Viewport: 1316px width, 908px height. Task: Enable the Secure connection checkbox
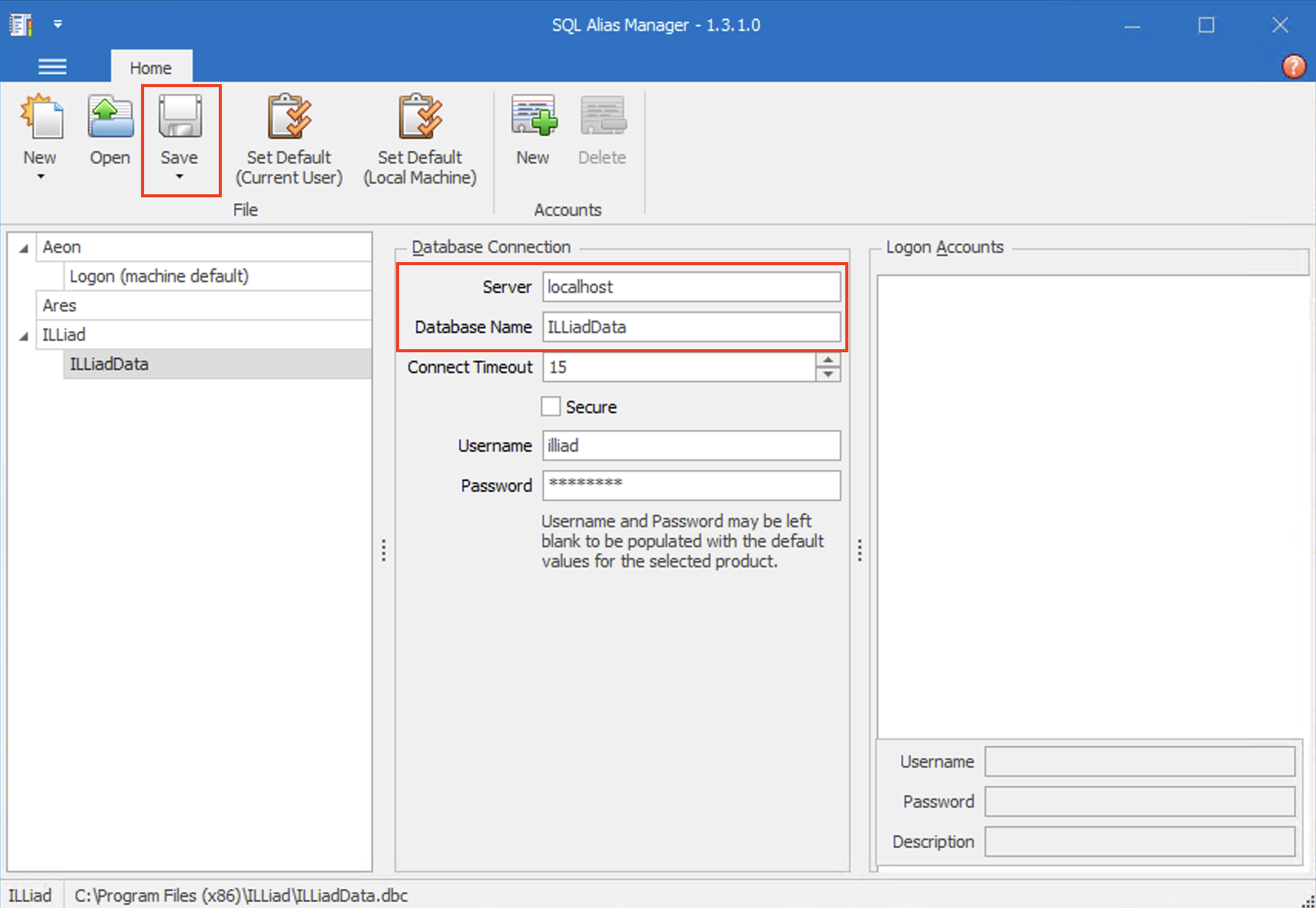click(551, 406)
